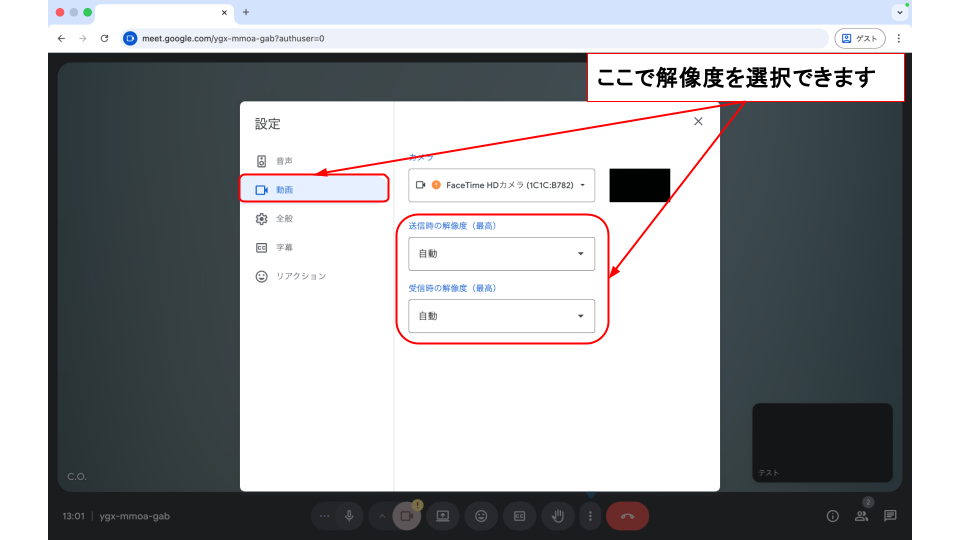960x540 pixels.
Task: Close the 設定 dialog with X
Action: (698, 121)
